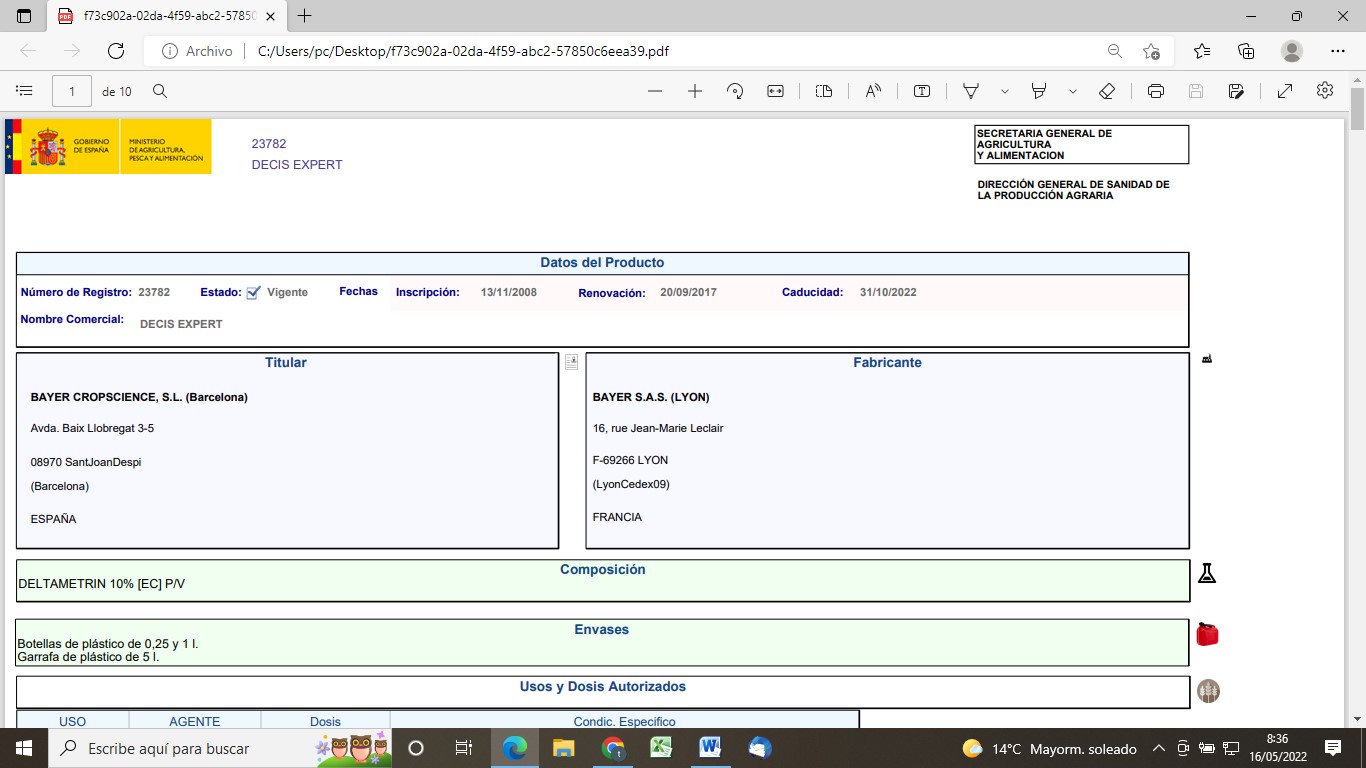Click the small card icon next to Titular
This screenshot has height=768, width=1366.
tap(571, 362)
